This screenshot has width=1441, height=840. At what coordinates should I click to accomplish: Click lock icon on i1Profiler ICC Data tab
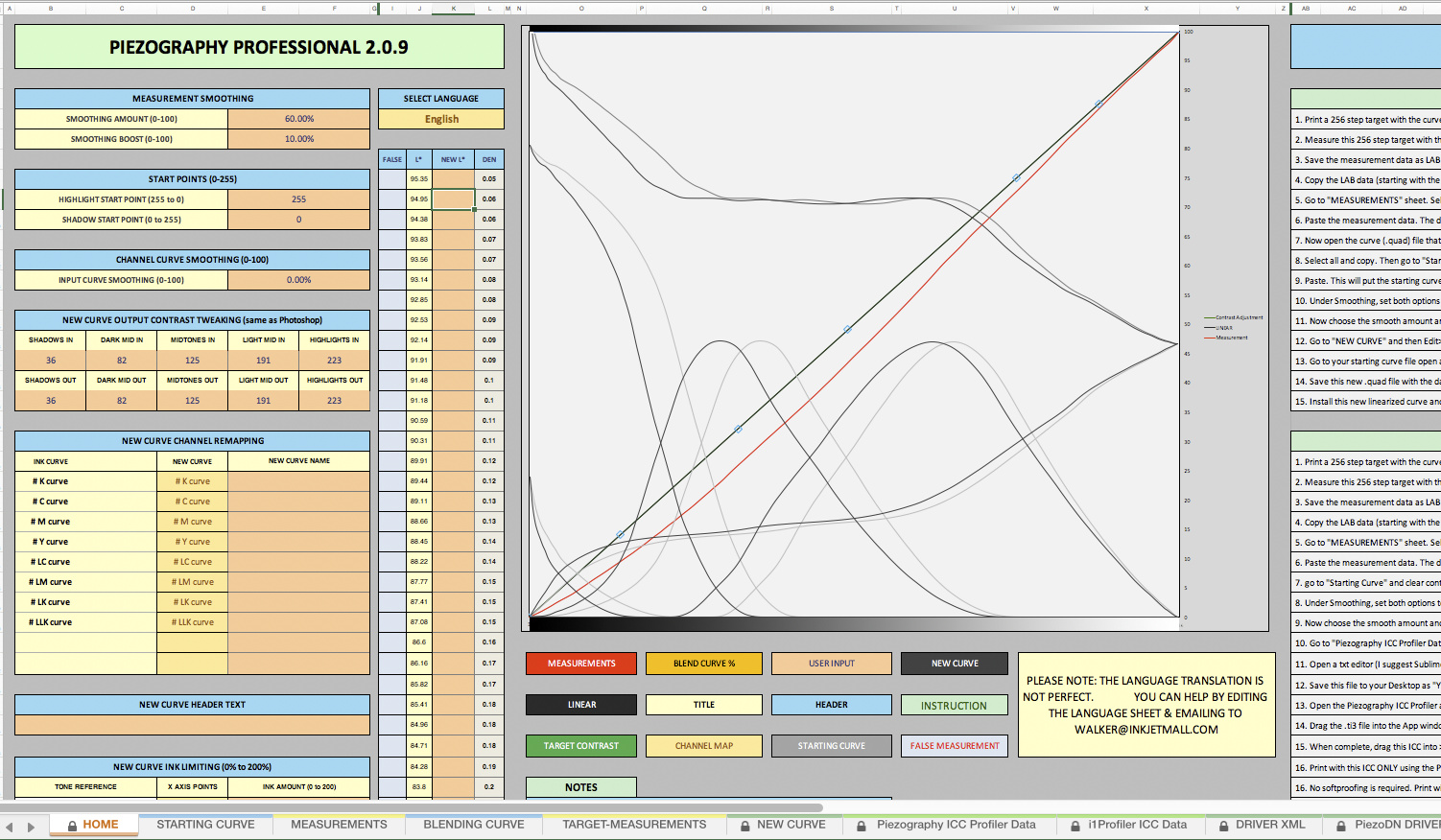point(1075,825)
